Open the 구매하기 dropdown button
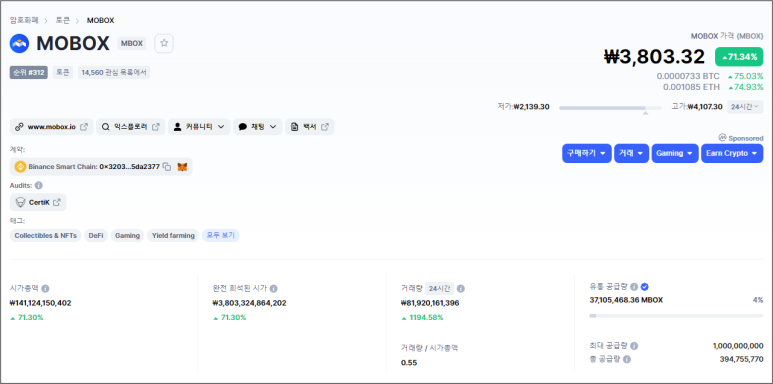The image size is (773, 384). pos(587,153)
